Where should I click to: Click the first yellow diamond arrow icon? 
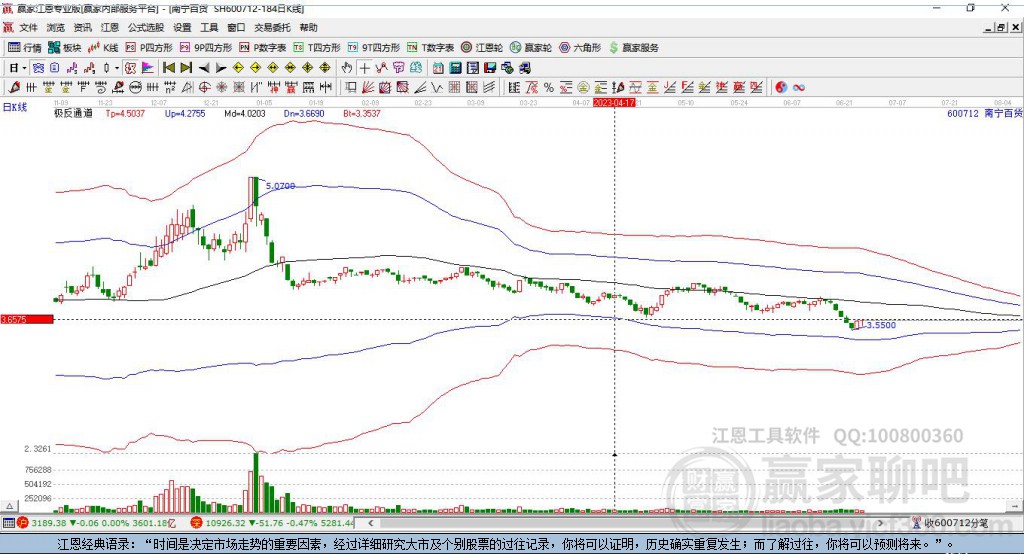(x=238, y=68)
